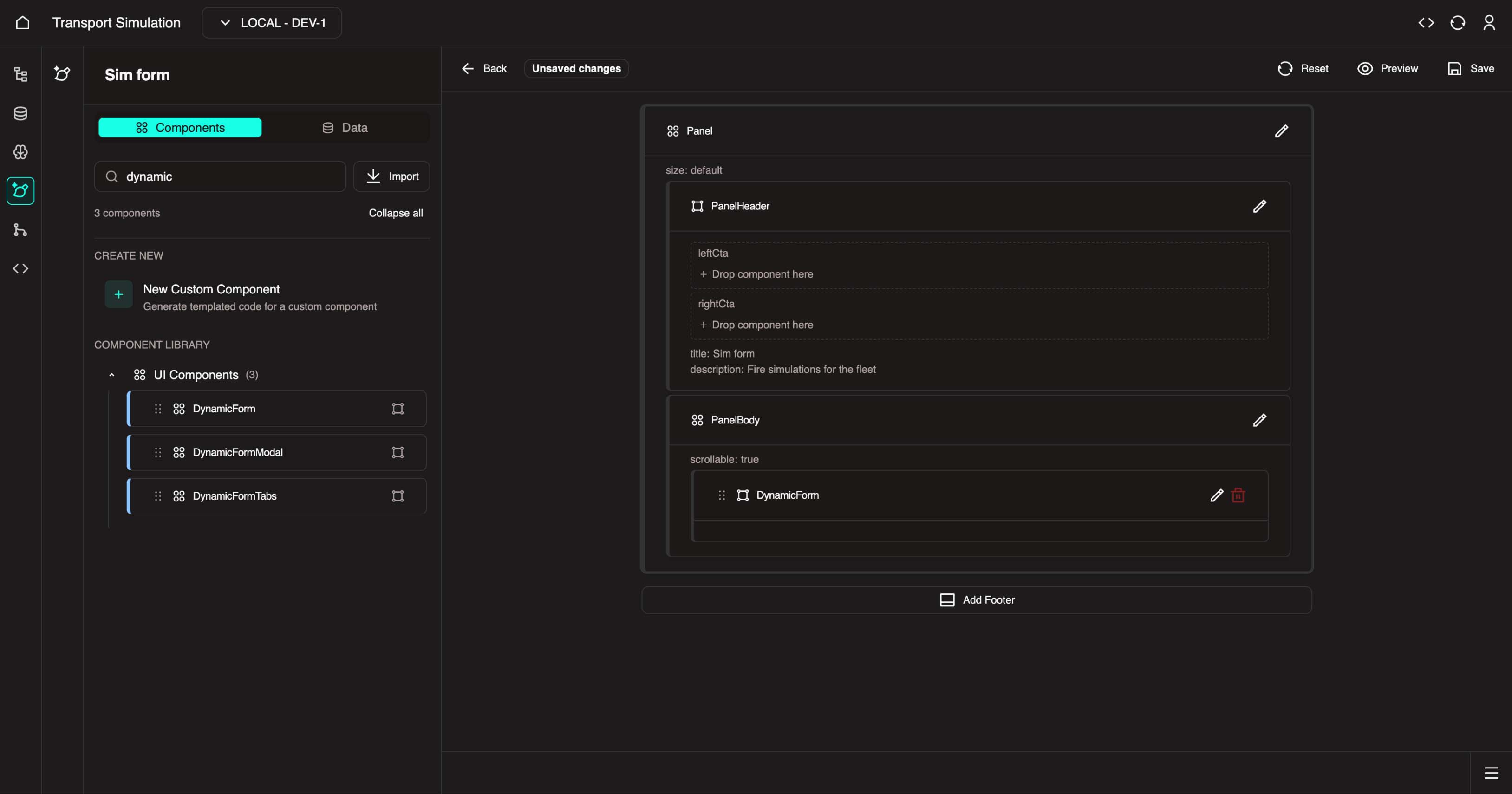Screen dimensions: 1512x794
Task: Click the frame icon on DynamicFormTabs row
Action: point(398,496)
